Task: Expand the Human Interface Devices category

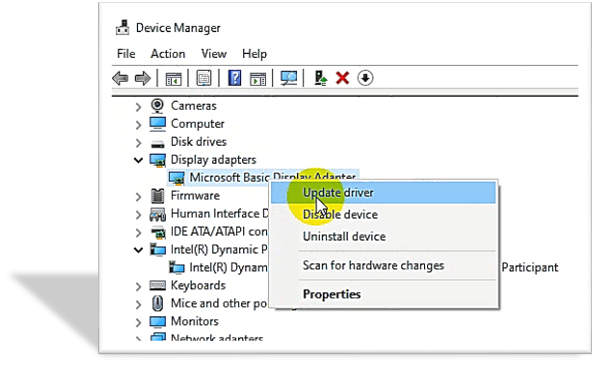Action: pyautogui.click(x=138, y=214)
